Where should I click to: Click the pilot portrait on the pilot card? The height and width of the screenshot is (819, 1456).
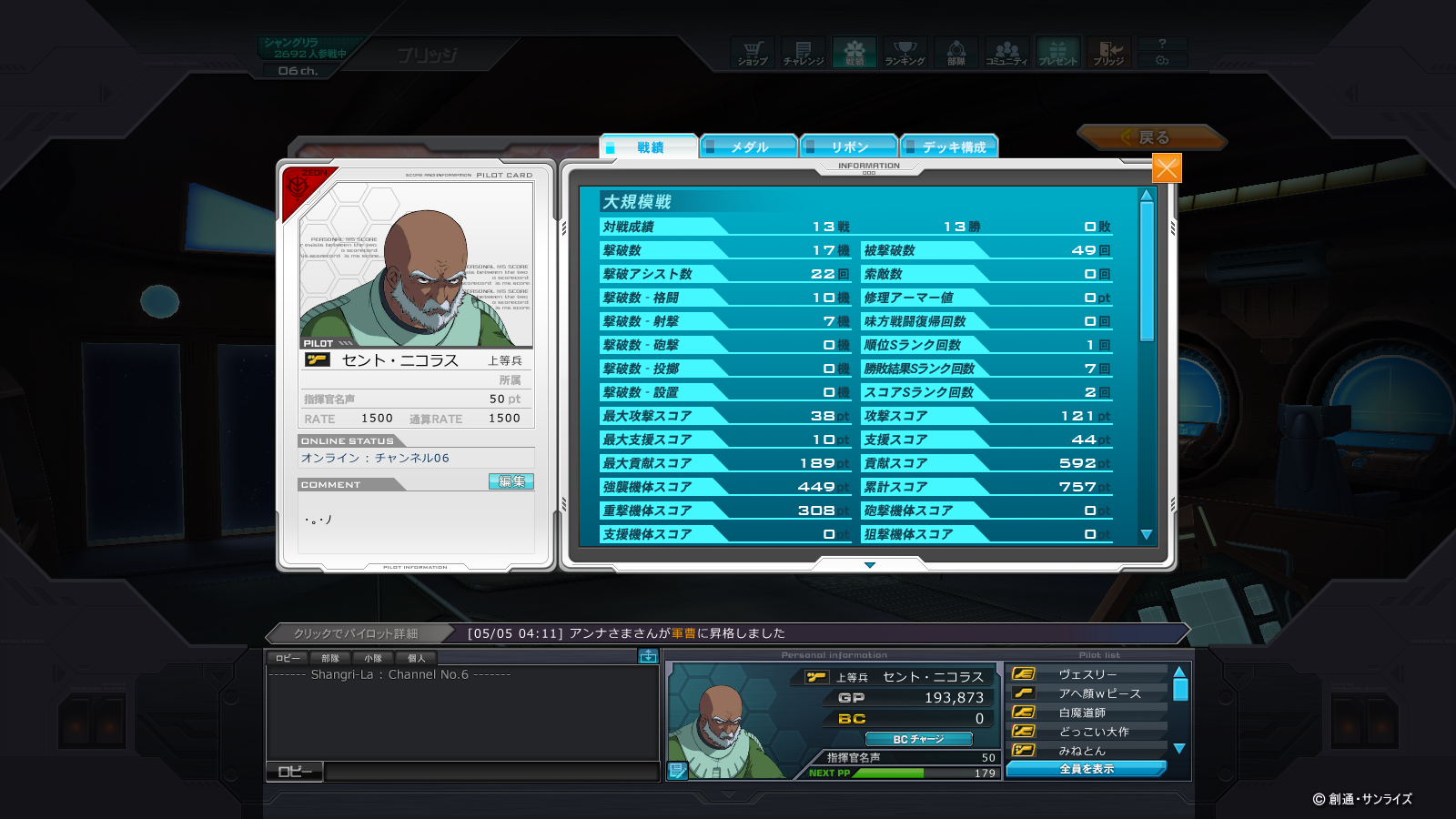tap(416, 264)
